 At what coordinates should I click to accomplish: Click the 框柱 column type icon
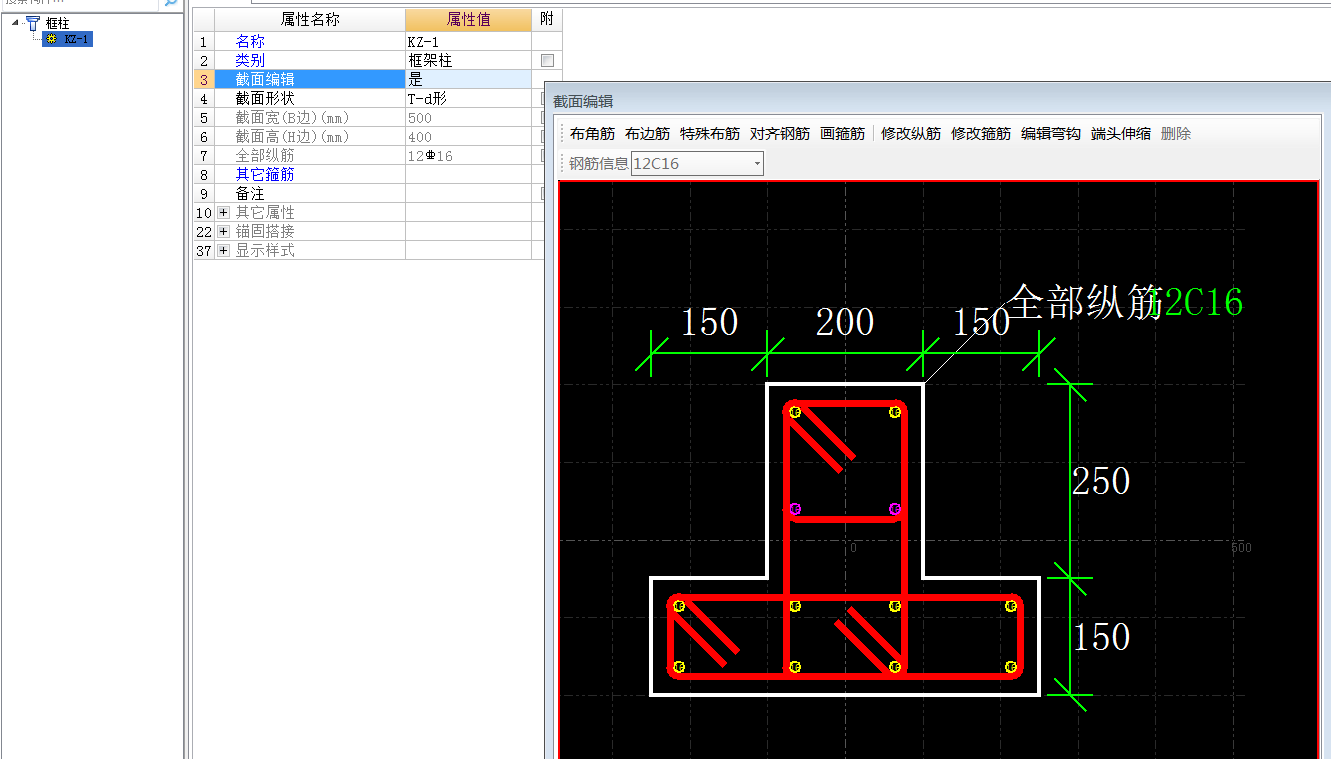[33, 23]
